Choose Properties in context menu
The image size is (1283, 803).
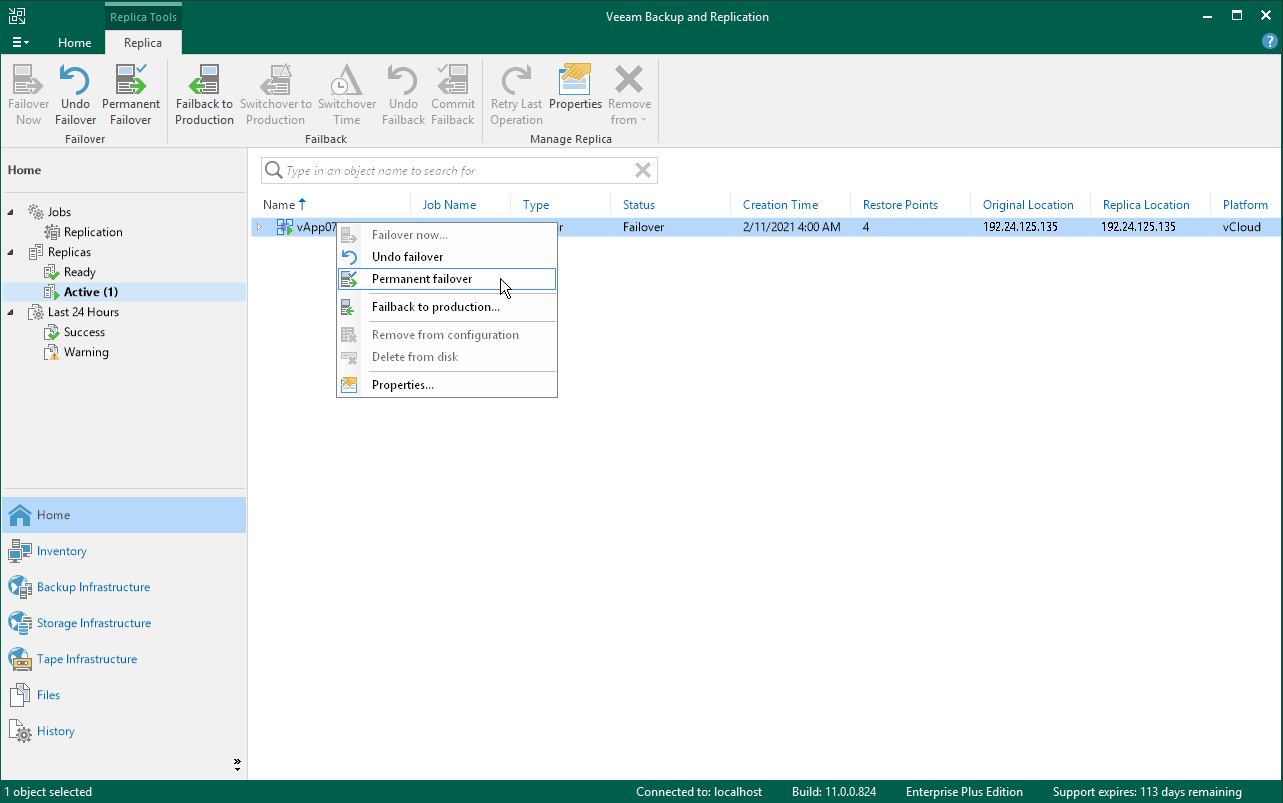447,385
